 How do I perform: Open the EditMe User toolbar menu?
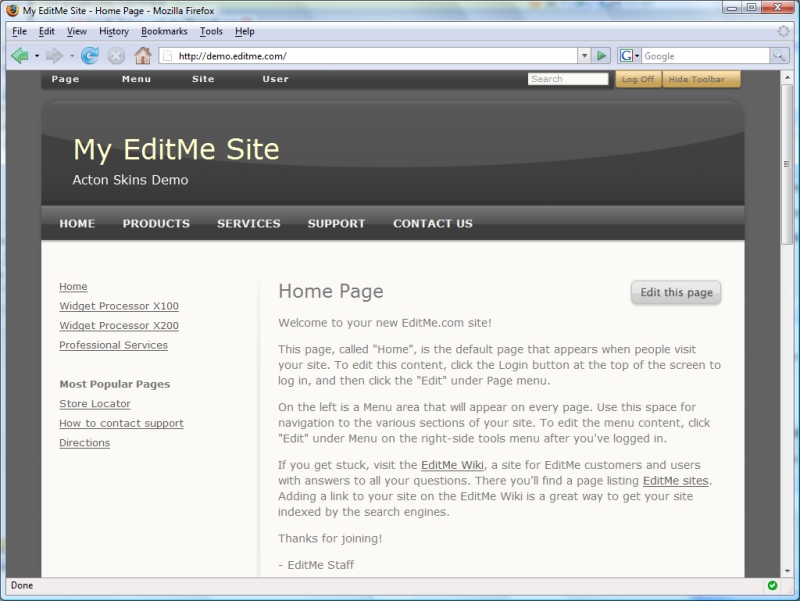point(276,79)
